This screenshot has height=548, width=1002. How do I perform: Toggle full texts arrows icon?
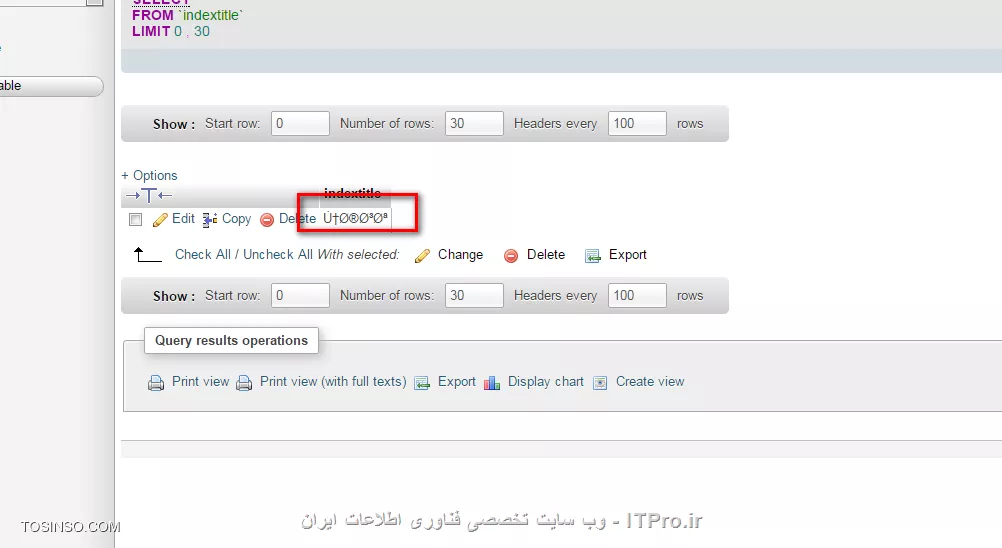click(x=149, y=195)
